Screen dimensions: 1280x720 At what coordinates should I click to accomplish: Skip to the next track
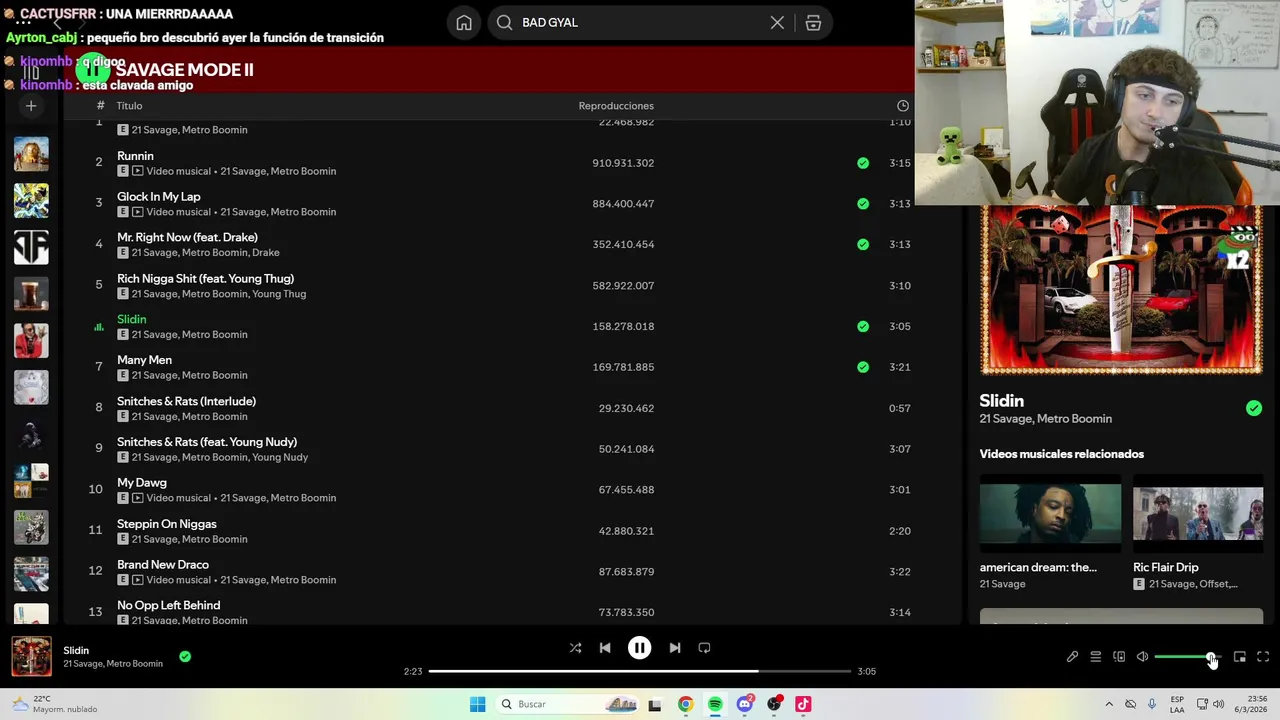pos(675,648)
